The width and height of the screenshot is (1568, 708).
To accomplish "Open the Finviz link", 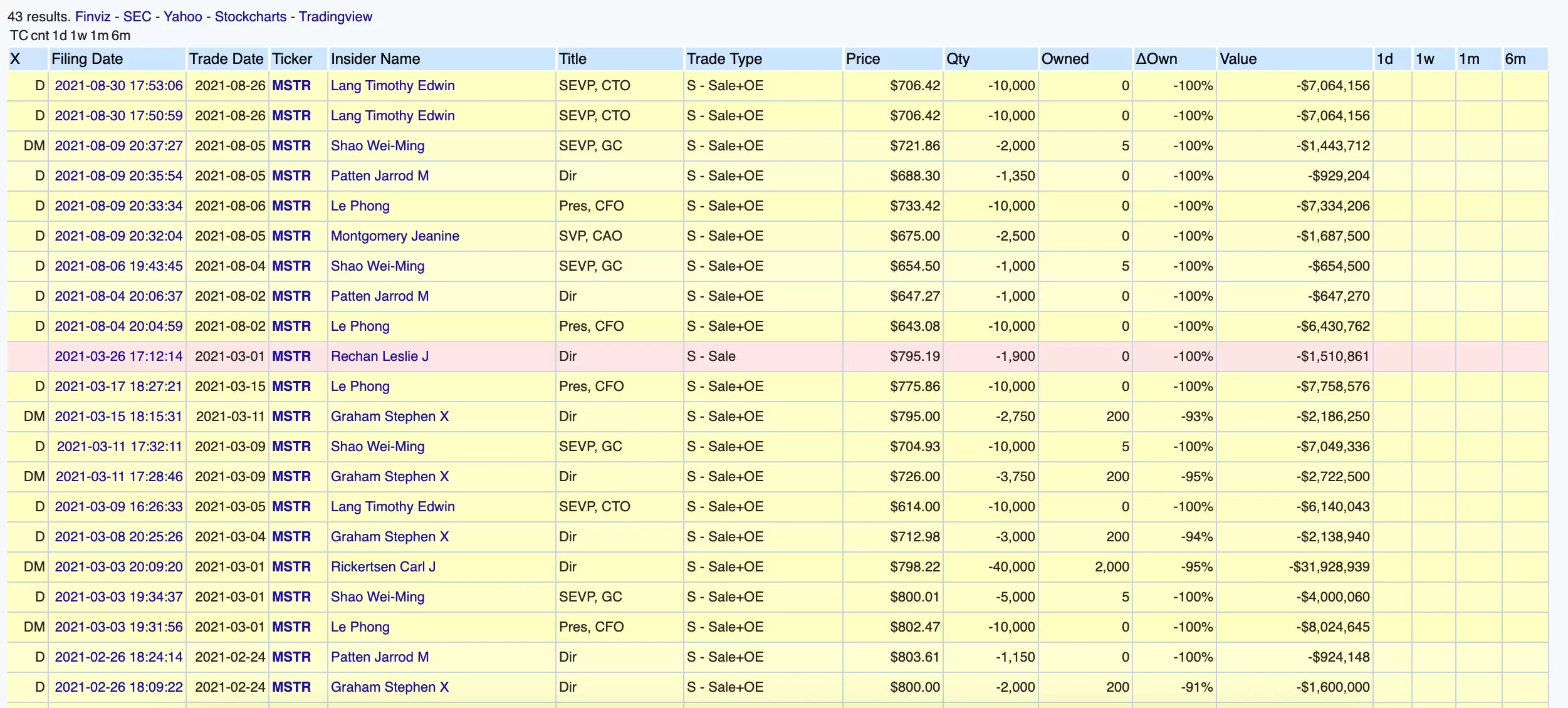I will point(92,17).
